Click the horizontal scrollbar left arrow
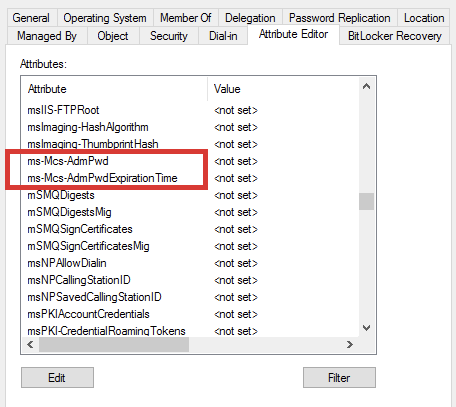 tap(30, 344)
